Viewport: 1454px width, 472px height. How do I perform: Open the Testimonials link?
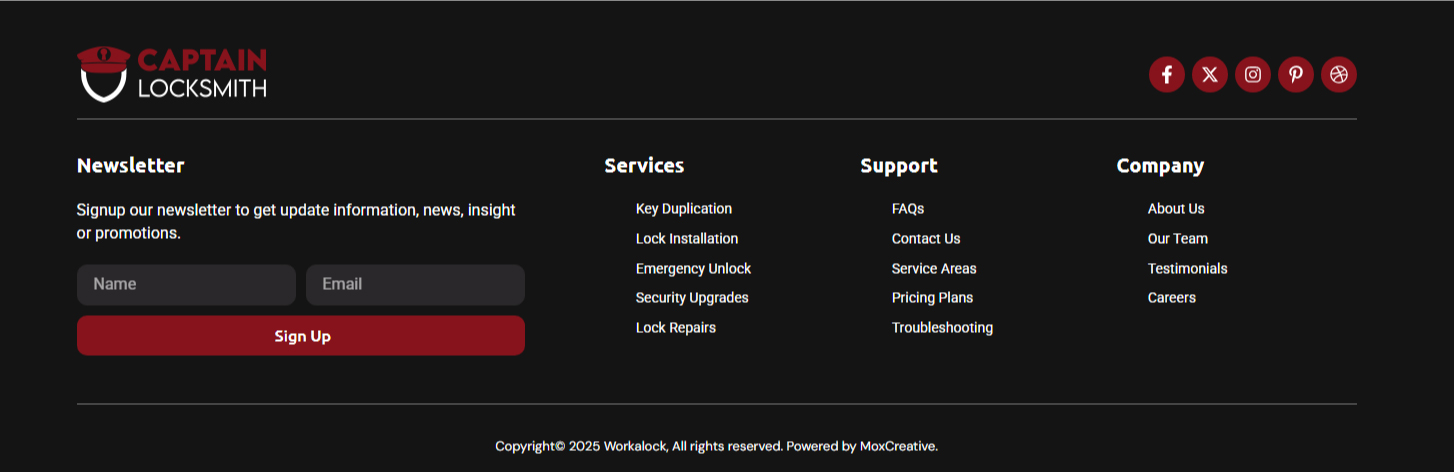click(1187, 269)
